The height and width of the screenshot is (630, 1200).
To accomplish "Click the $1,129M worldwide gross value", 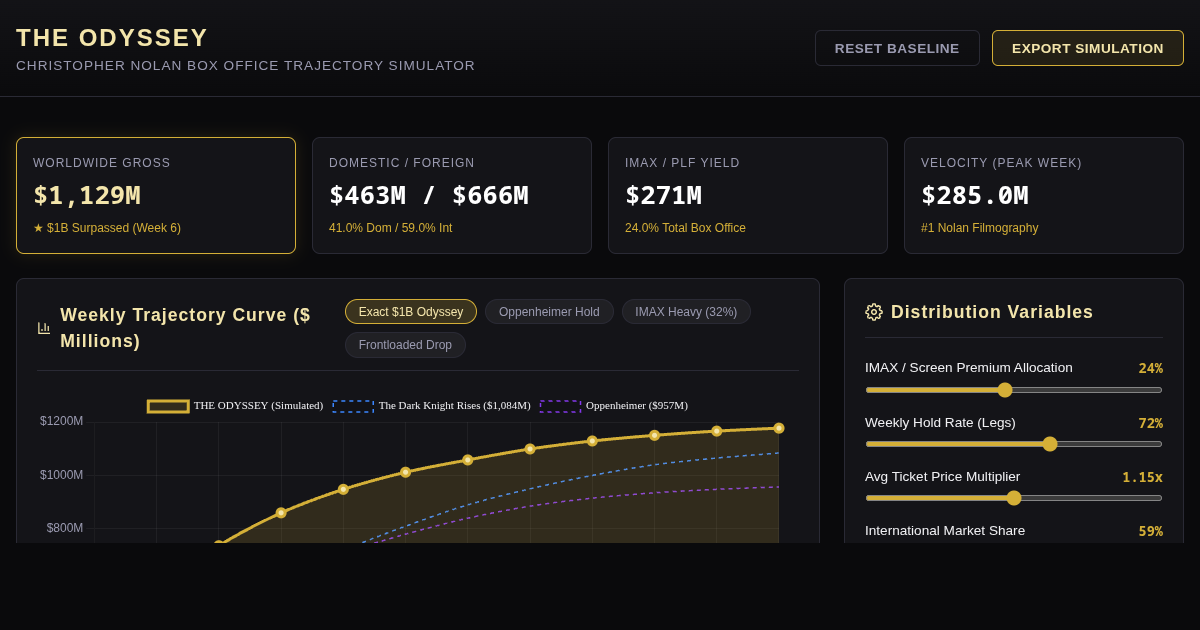I will coord(87,195).
